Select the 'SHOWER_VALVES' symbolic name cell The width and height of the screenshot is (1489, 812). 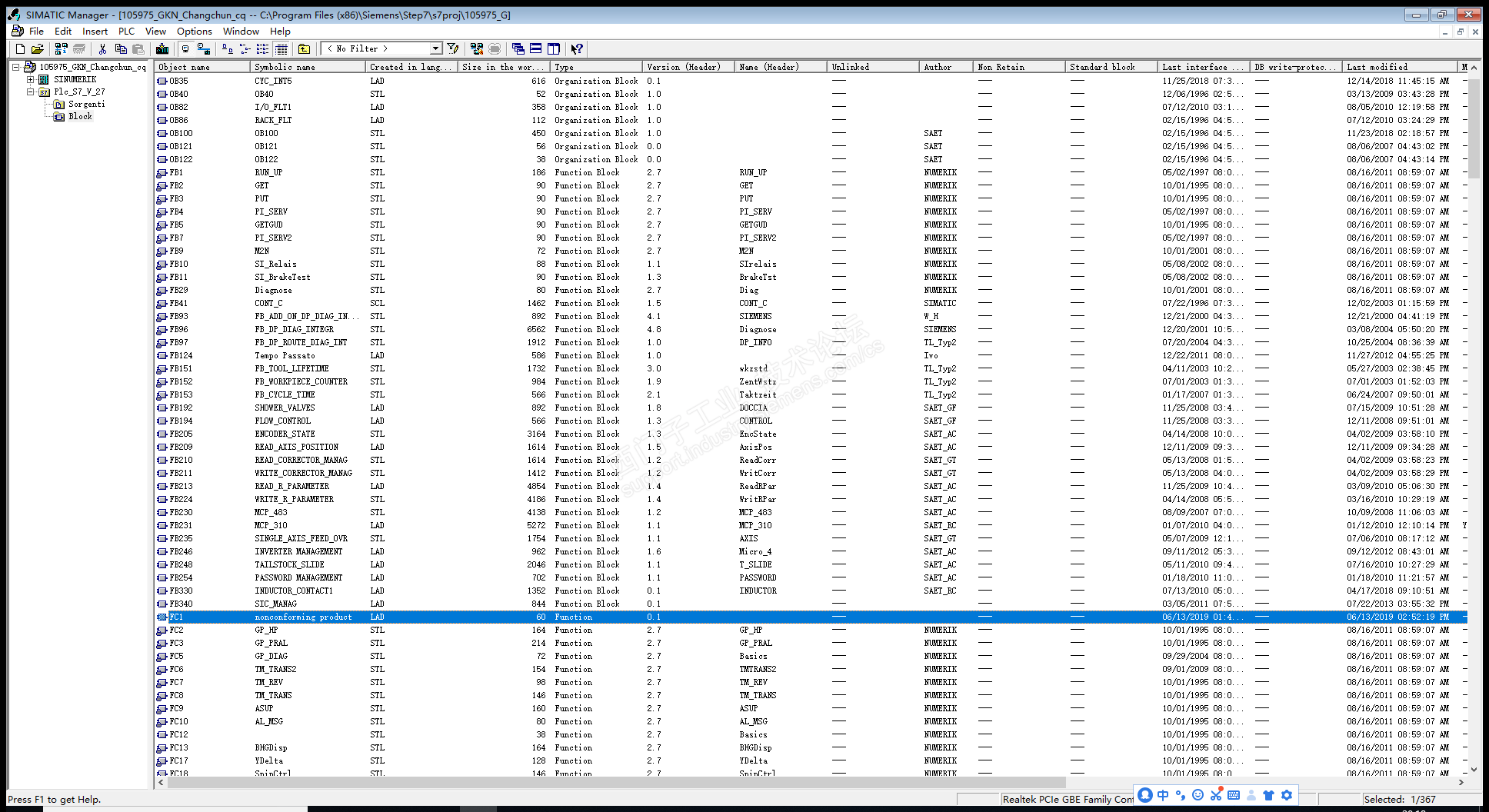(x=285, y=408)
